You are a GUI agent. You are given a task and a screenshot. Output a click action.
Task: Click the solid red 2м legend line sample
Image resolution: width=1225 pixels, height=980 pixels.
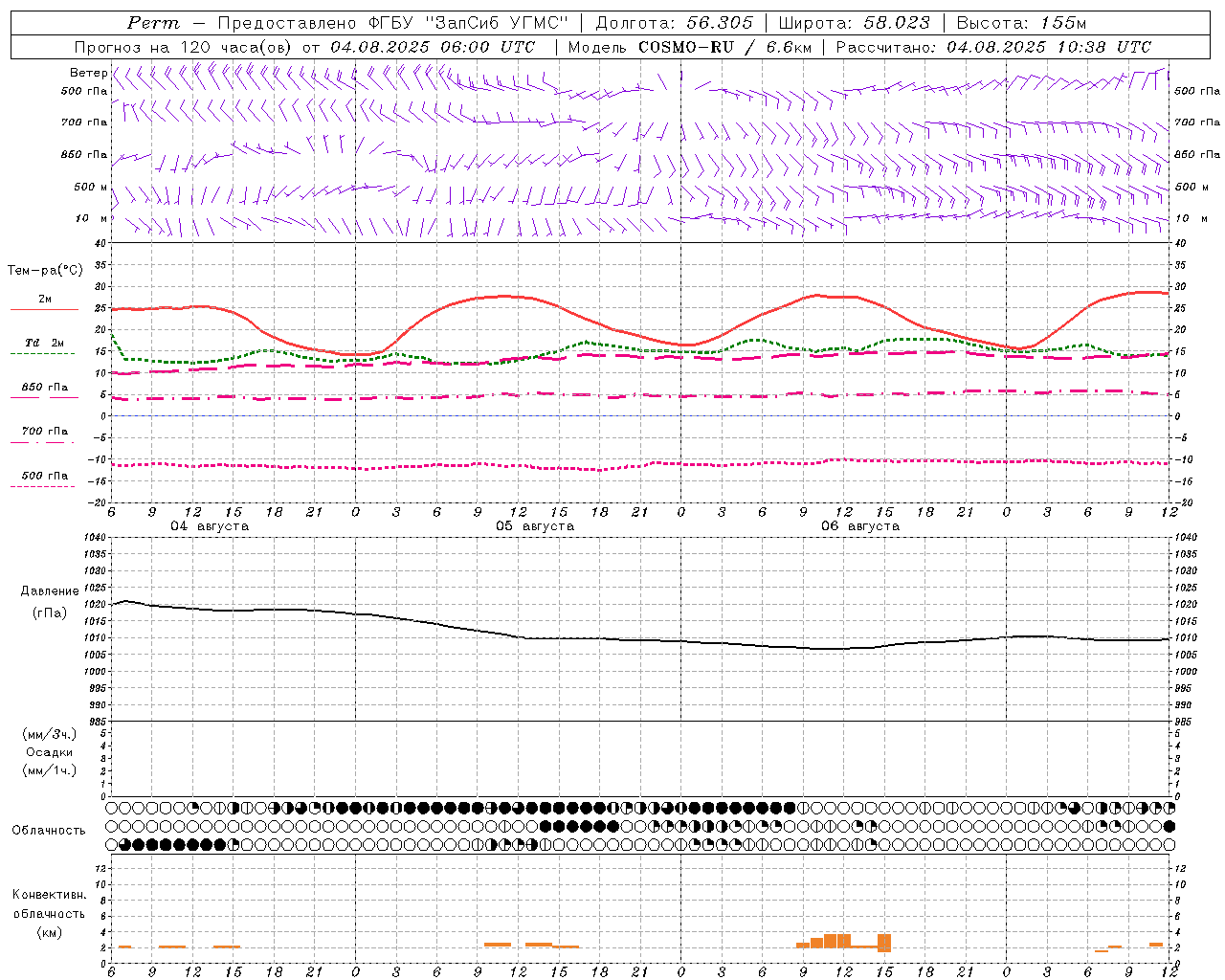point(44,309)
